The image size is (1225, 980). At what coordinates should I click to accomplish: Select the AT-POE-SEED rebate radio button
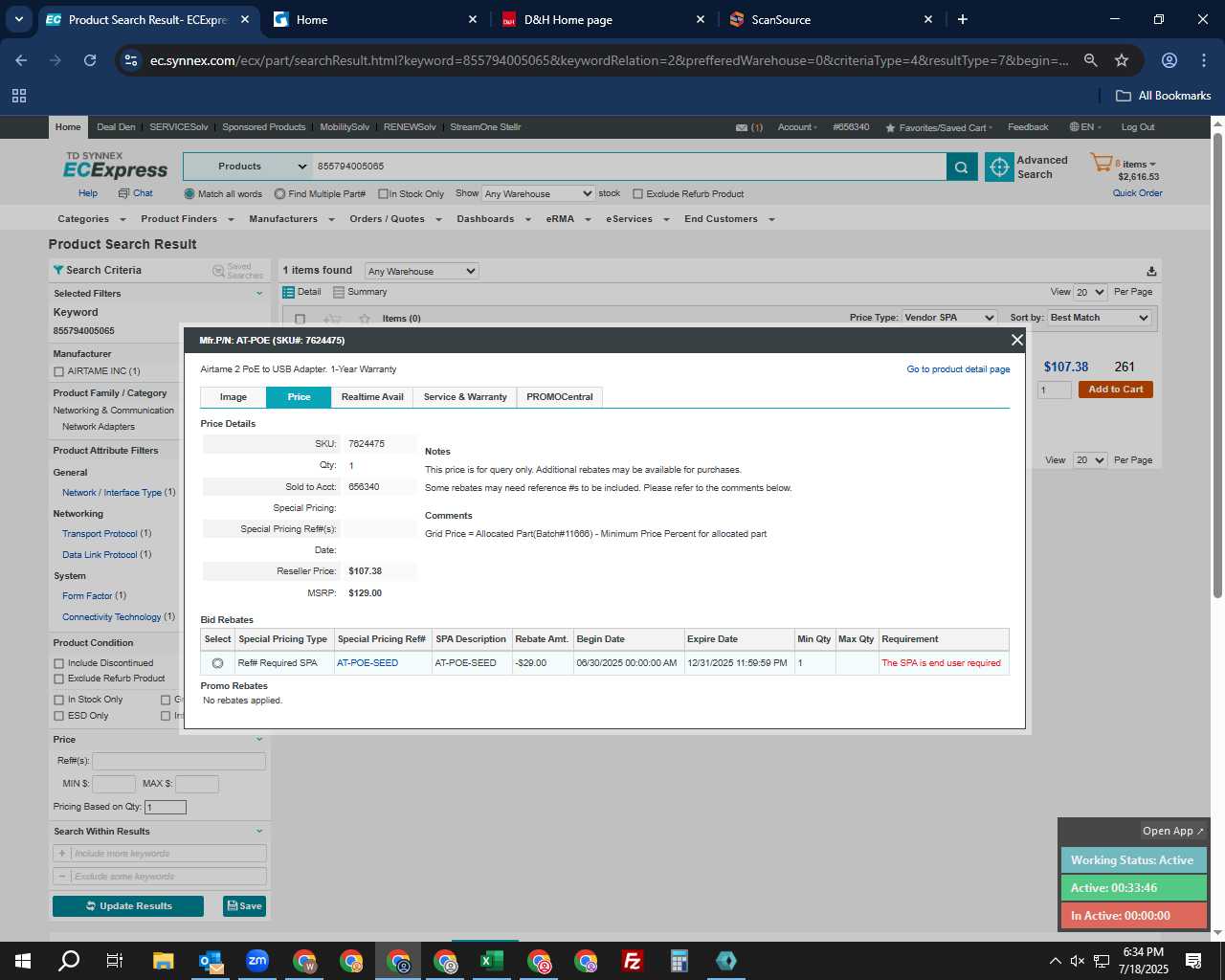tap(217, 663)
